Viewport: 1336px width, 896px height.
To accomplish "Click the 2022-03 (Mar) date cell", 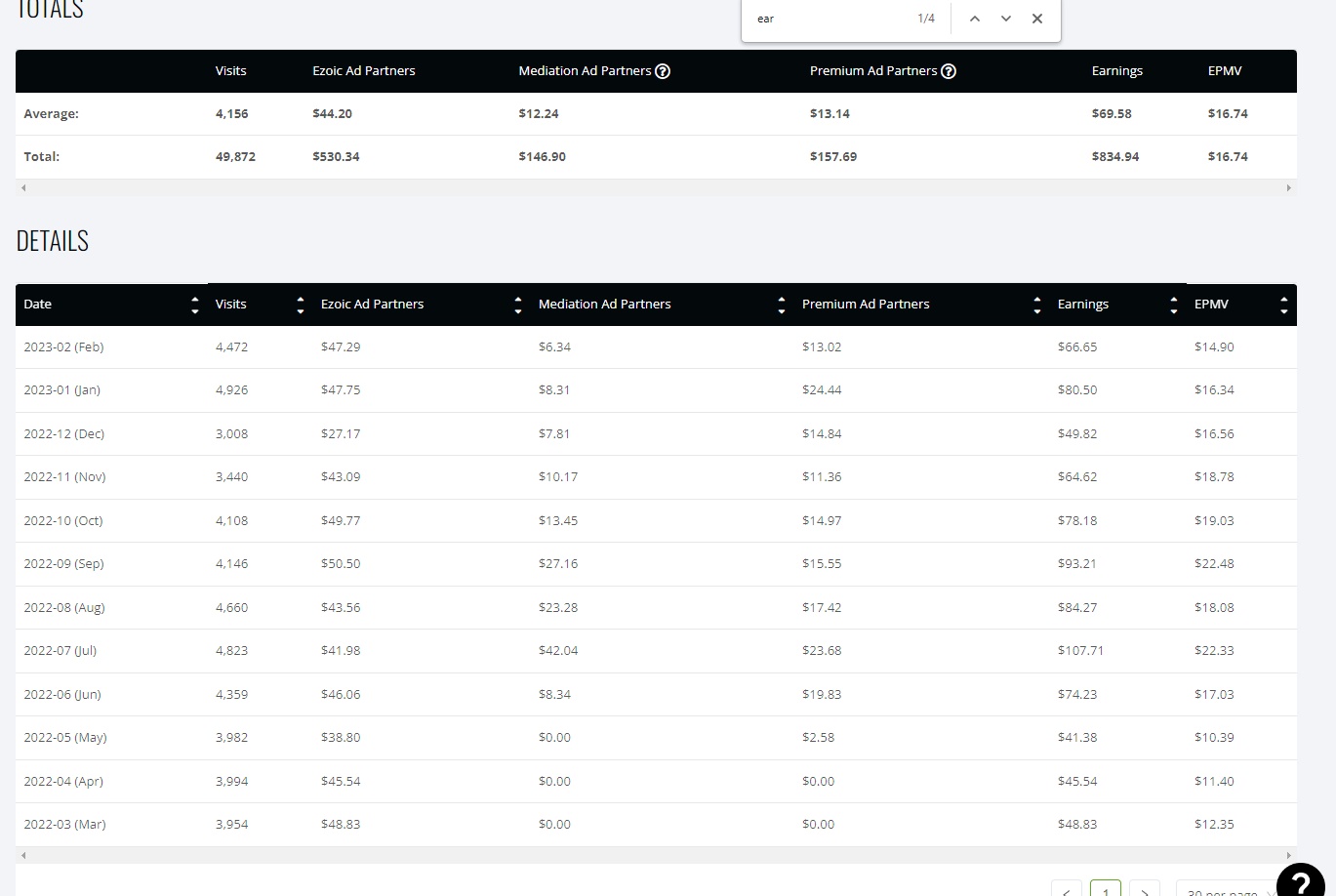I will click(64, 824).
